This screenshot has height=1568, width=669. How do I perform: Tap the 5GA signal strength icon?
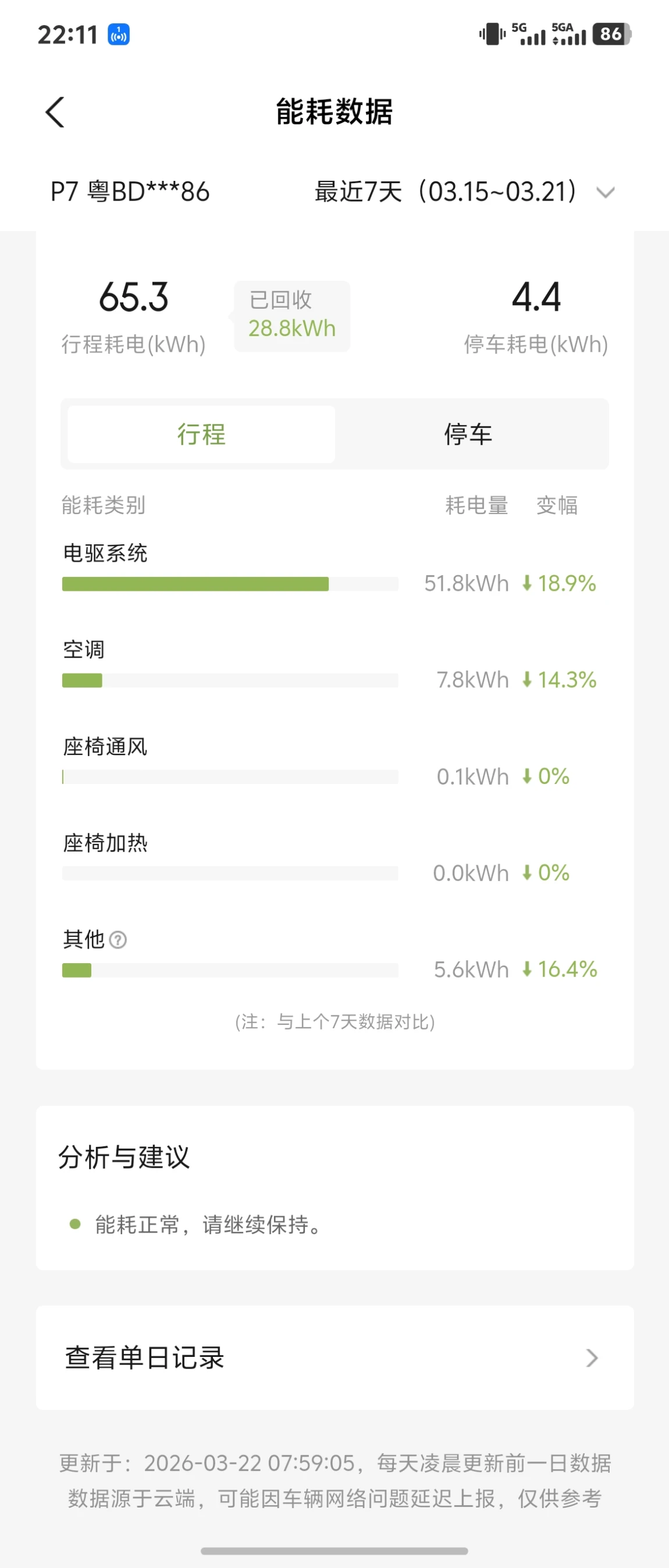(x=568, y=34)
